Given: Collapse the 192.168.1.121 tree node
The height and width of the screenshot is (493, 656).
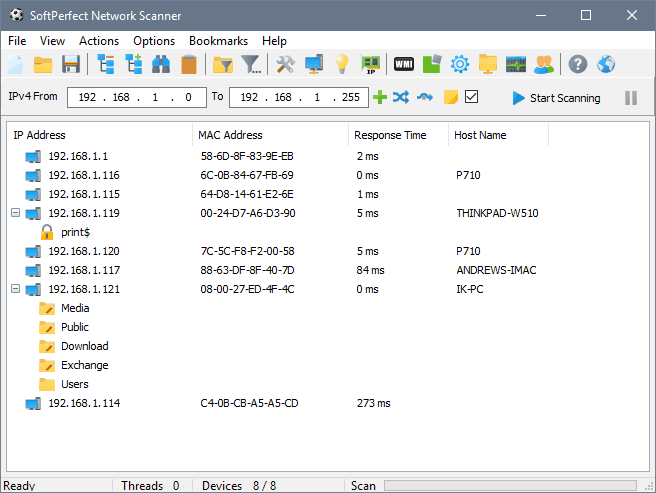Looking at the screenshot, I should click(x=15, y=289).
